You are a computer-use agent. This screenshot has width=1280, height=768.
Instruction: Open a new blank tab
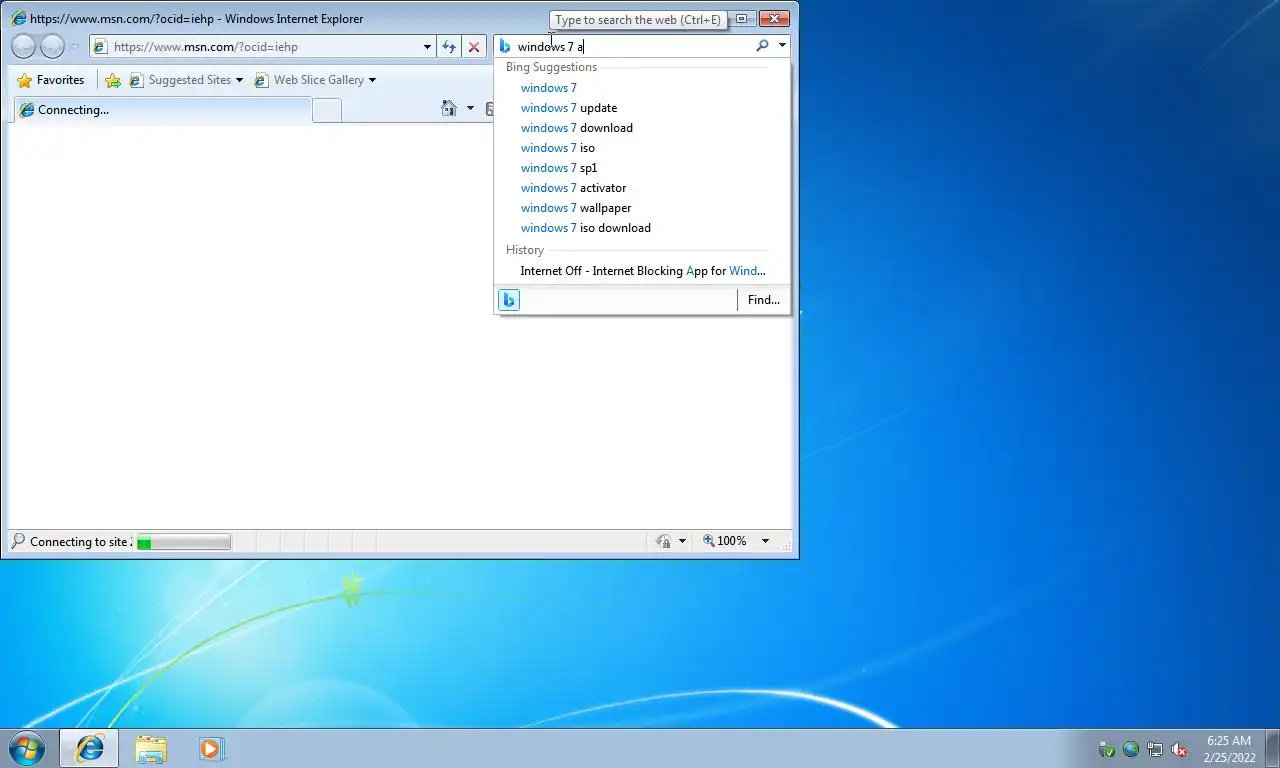(x=327, y=110)
